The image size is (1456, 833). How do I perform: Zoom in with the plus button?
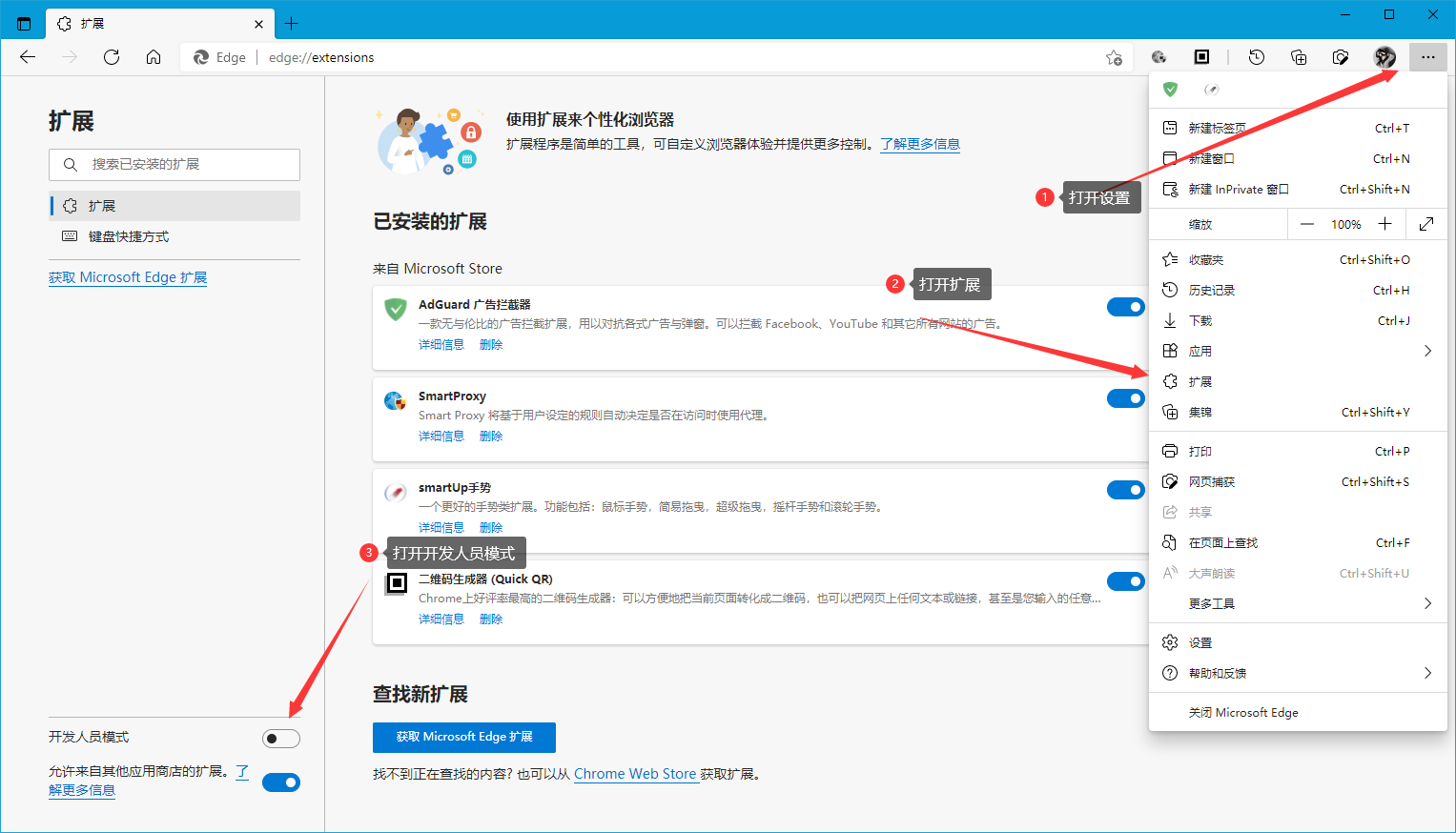pyautogui.click(x=1385, y=224)
